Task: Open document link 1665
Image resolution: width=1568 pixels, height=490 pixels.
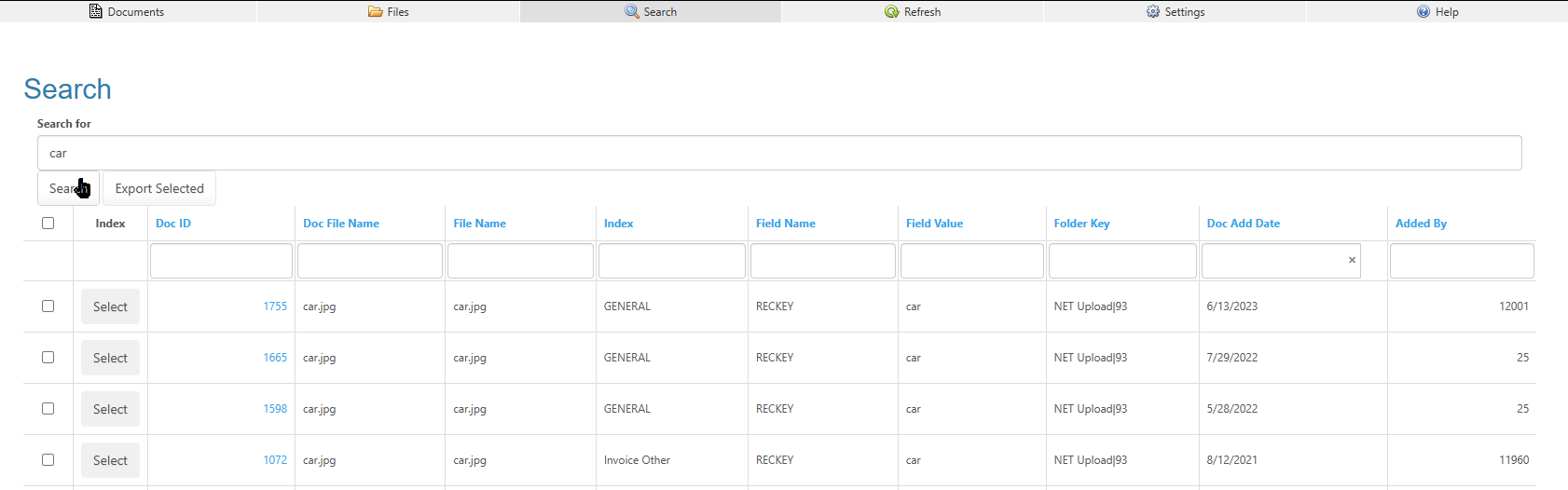Action: (275, 358)
